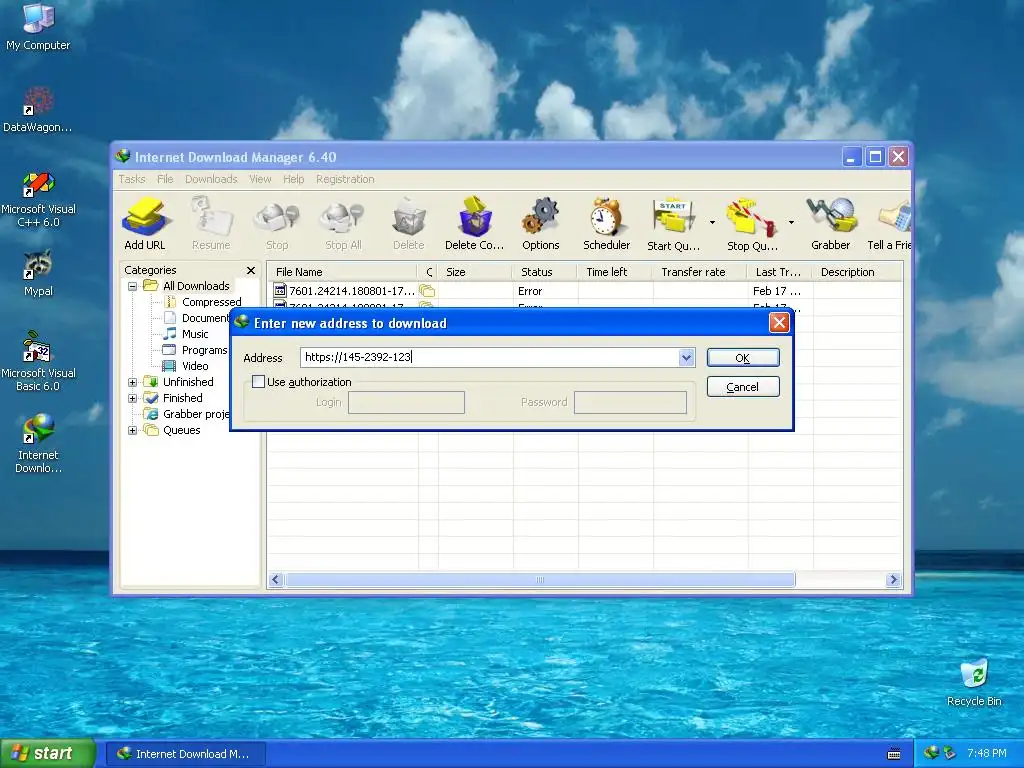Select the Mypal raccoon desktop icon
The height and width of the screenshot is (768, 1024).
[x=38, y=265]
